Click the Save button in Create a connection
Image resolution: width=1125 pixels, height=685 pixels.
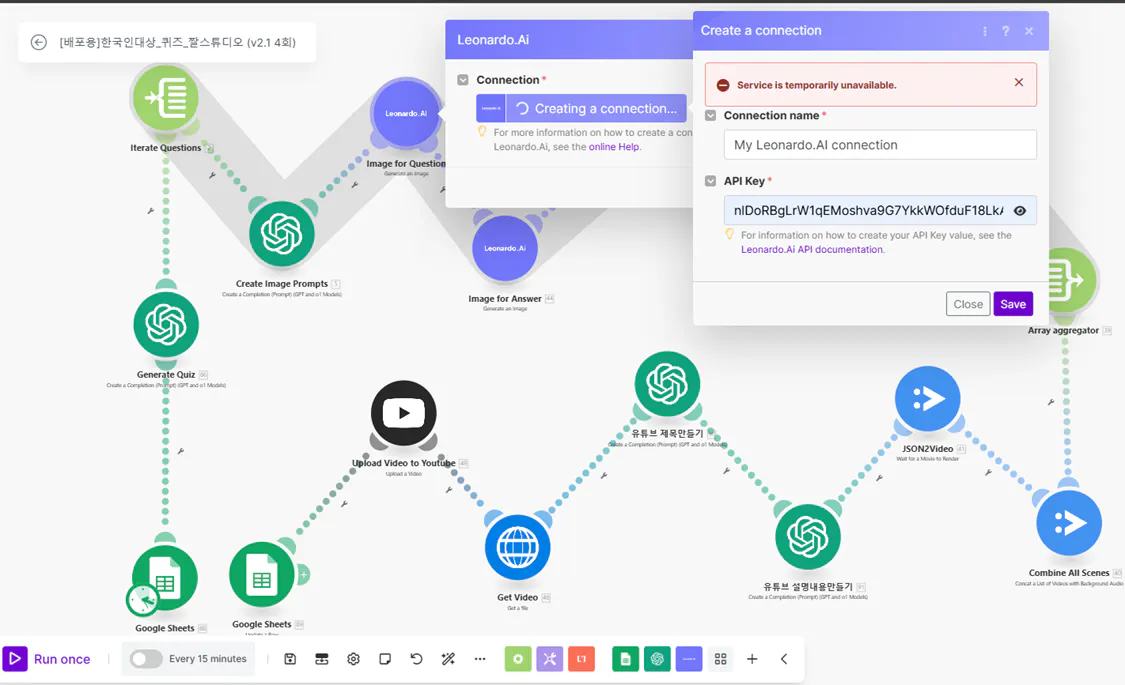click(x=1013, y=304)
